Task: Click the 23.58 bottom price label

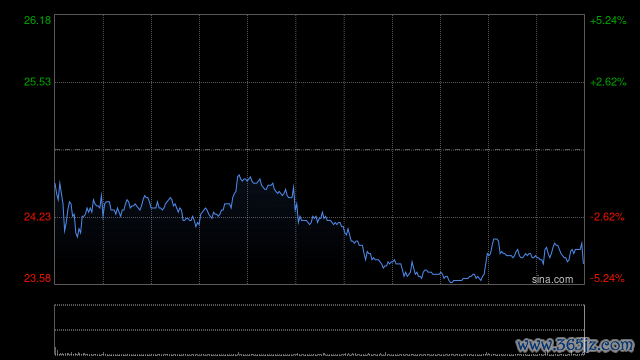Action: pyautogui.click(x=38, y=278)
